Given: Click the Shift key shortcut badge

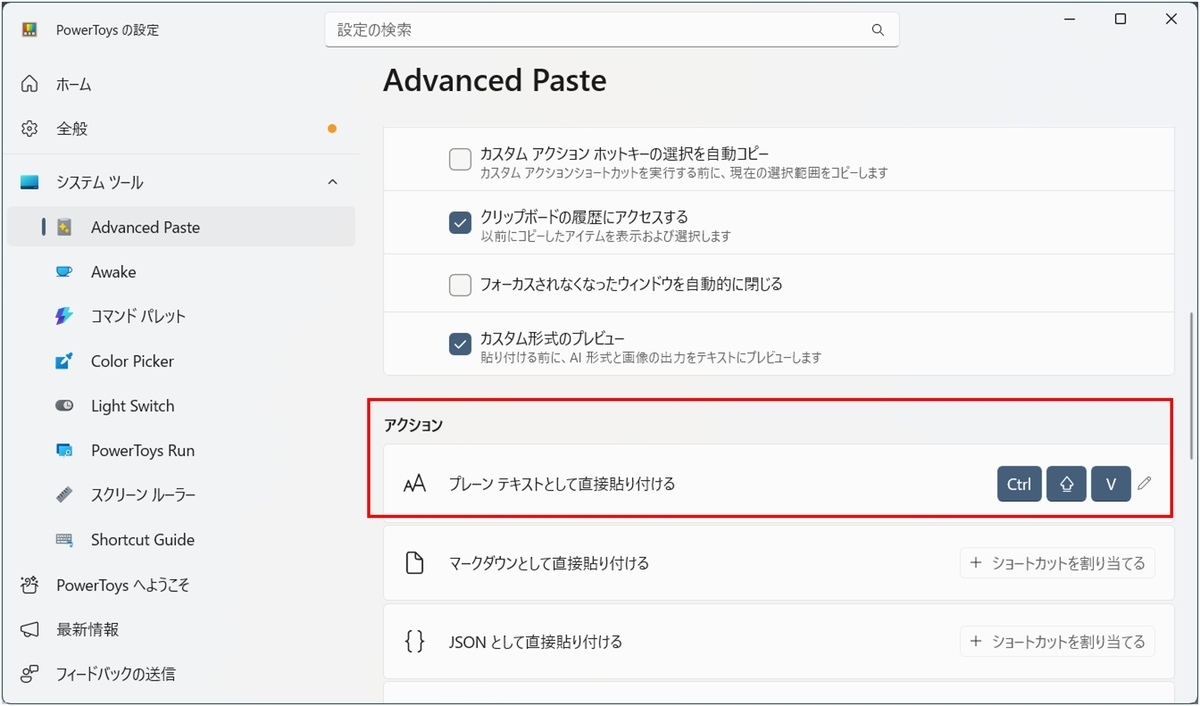Looking at the screenshot, I should pos(1066,484).
